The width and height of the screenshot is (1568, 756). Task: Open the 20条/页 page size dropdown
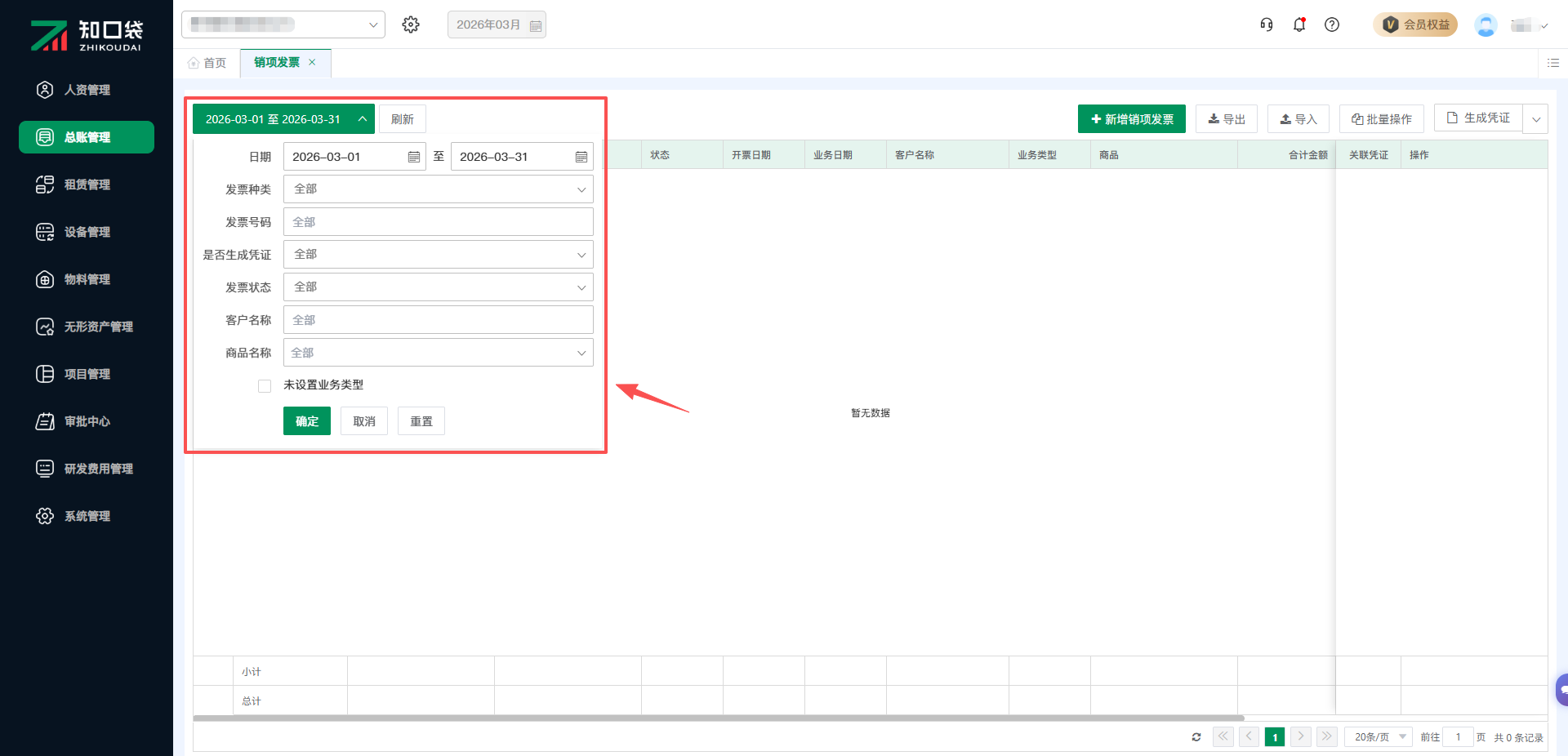1379,736
